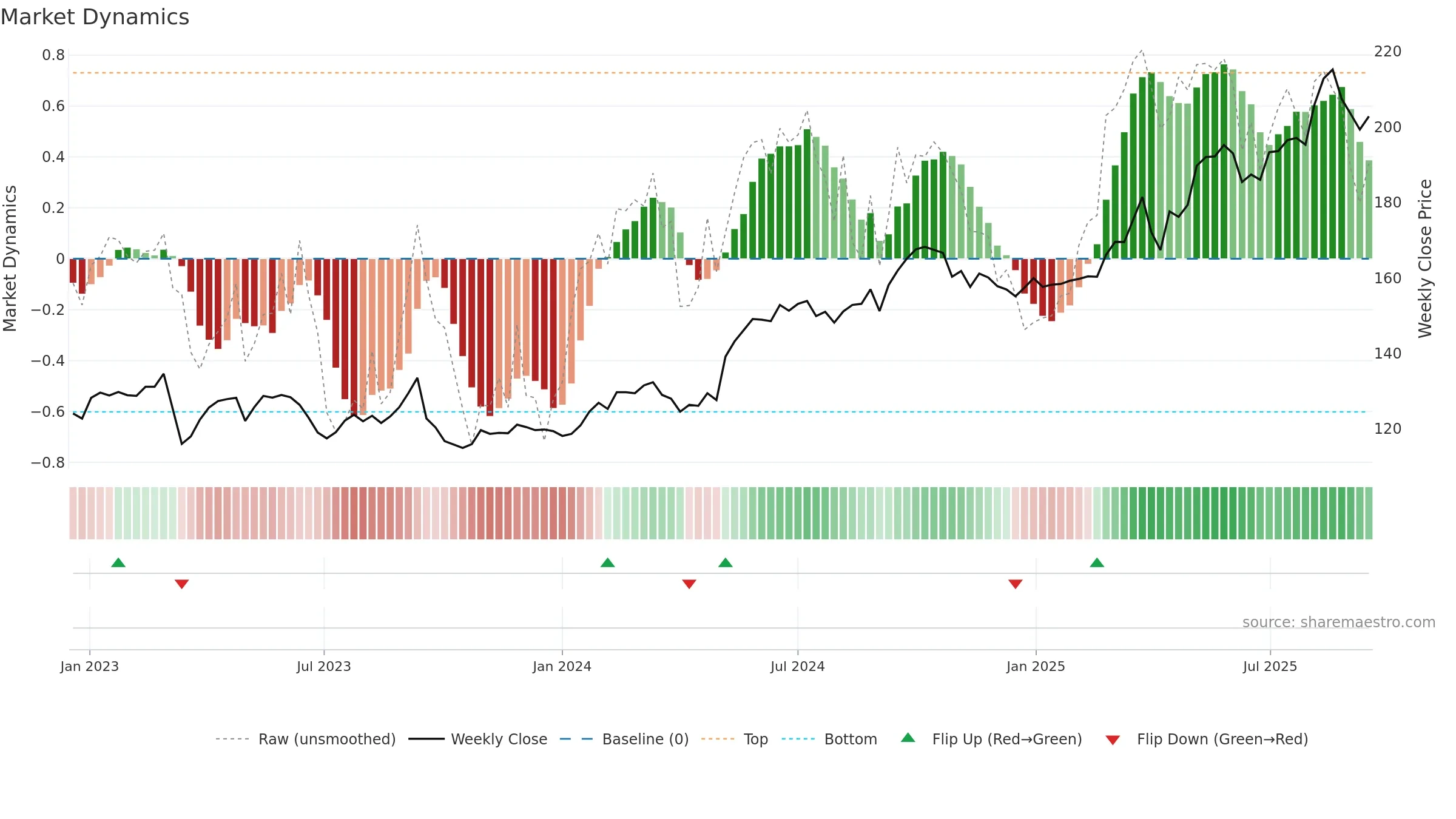
Task: Select the red flip-down marker in spring 2023
Action: (x=181, y=584)
